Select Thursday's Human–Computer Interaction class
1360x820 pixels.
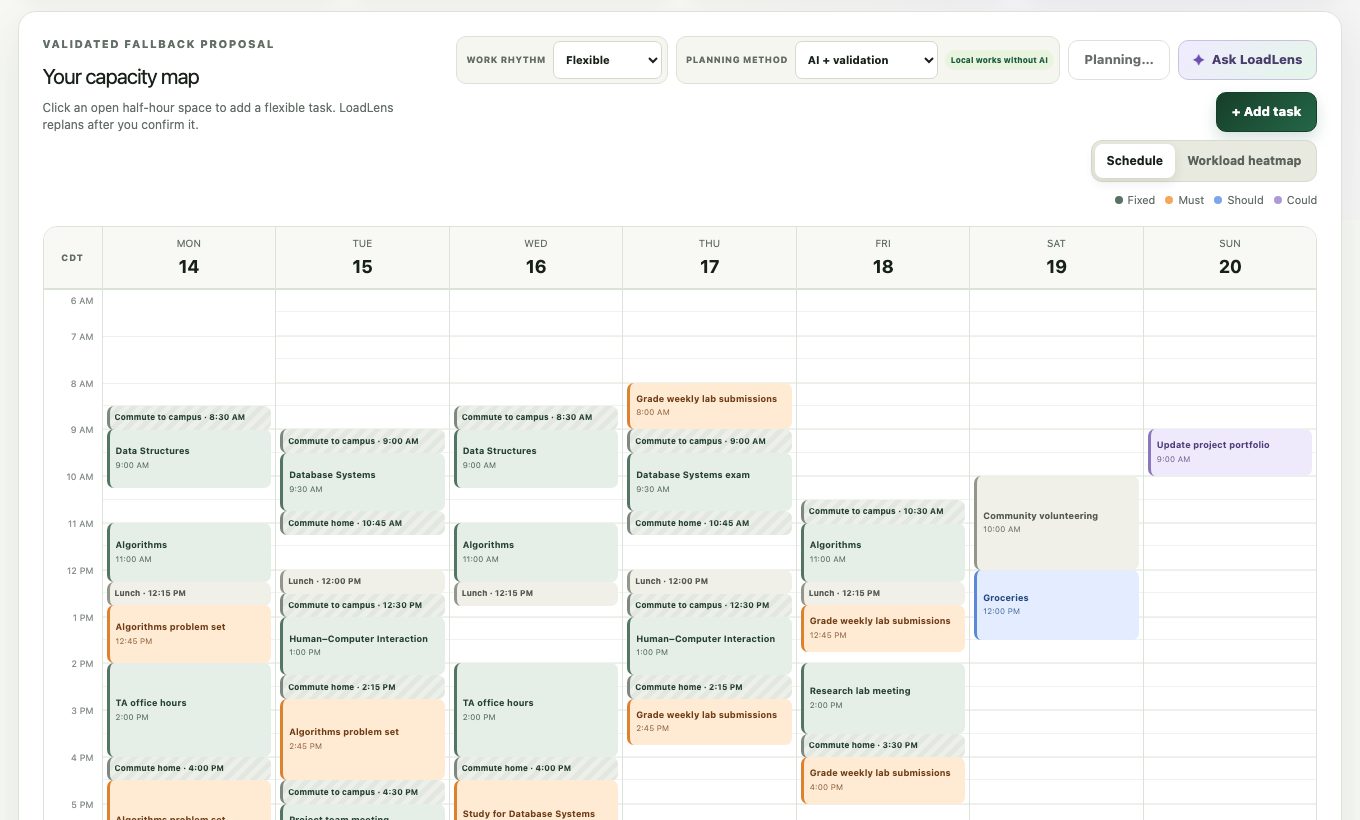(710, 646)
